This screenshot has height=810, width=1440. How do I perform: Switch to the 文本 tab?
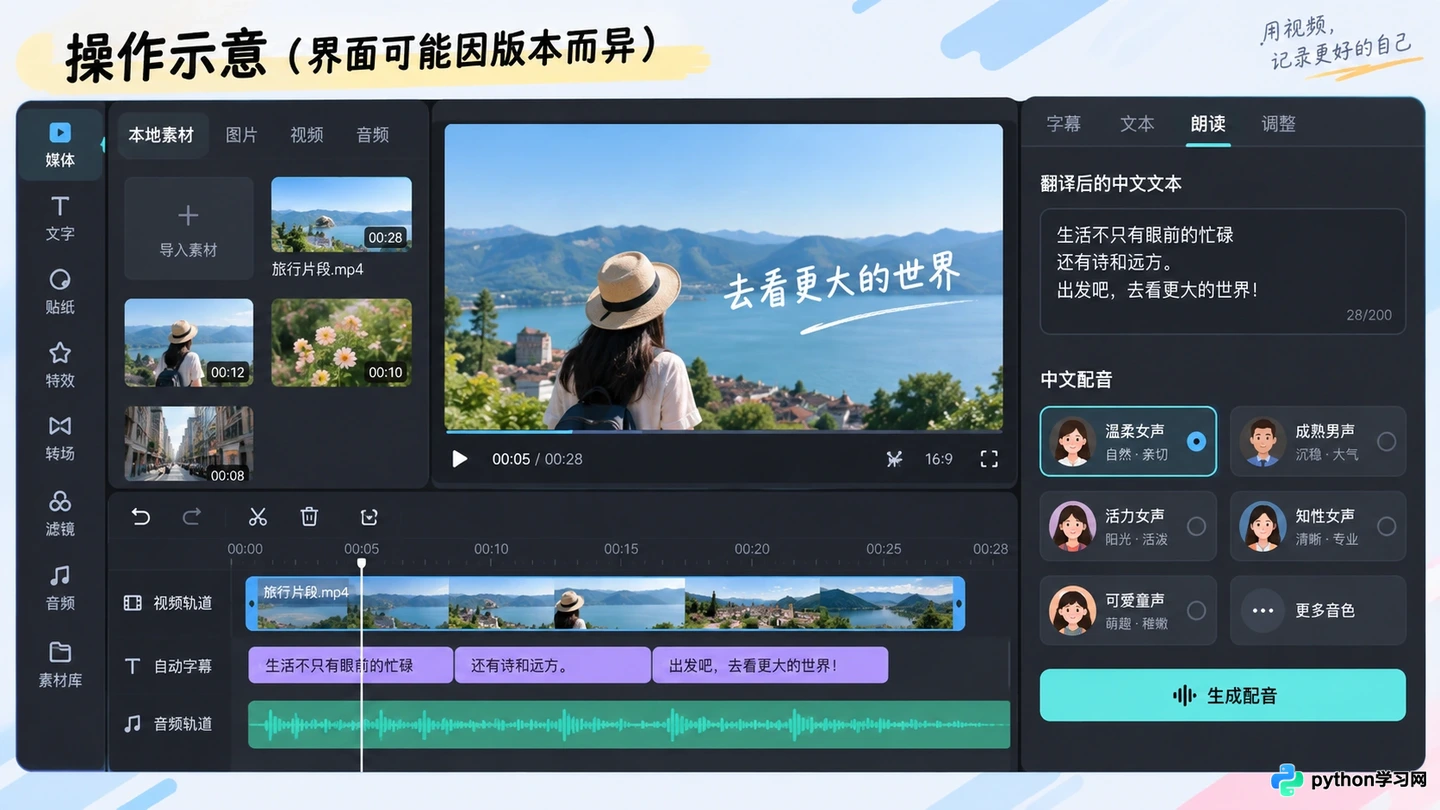tap(1137, 123)
